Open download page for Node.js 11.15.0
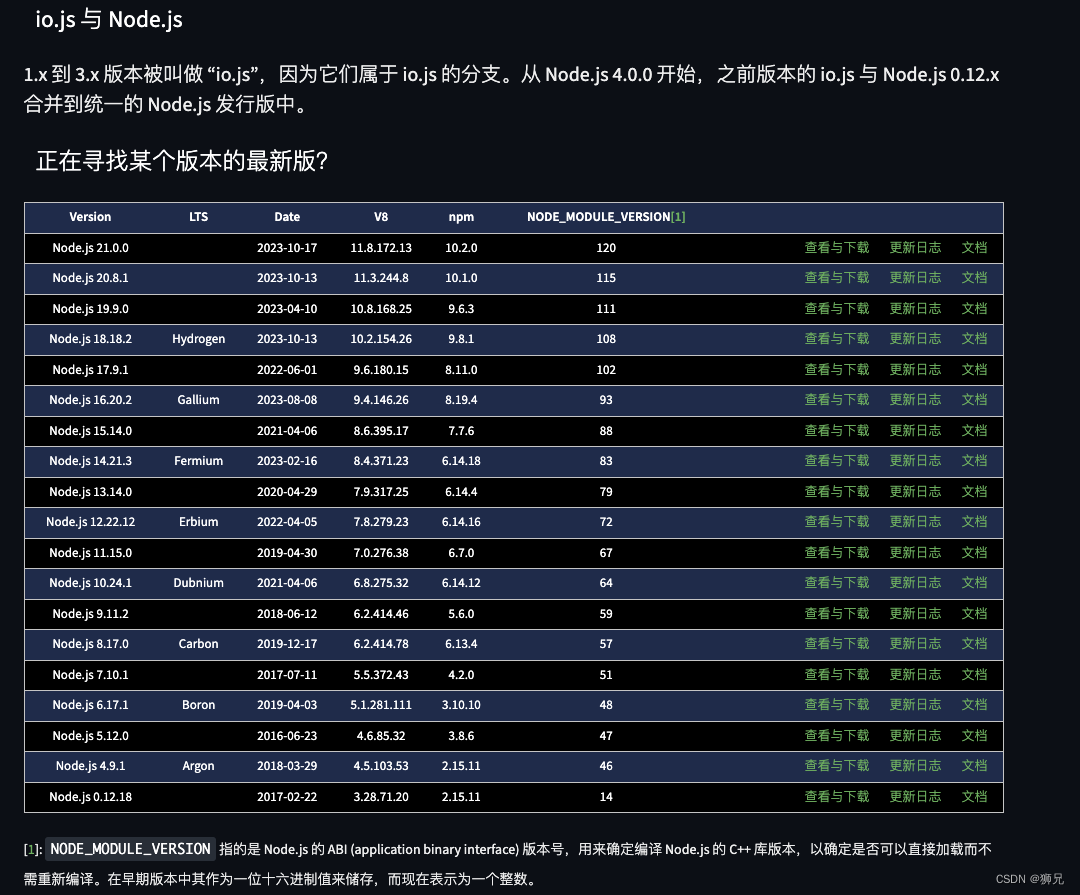Image resolution: width=1080 pixels, height=895 pixels. click(x=836, y=553)
